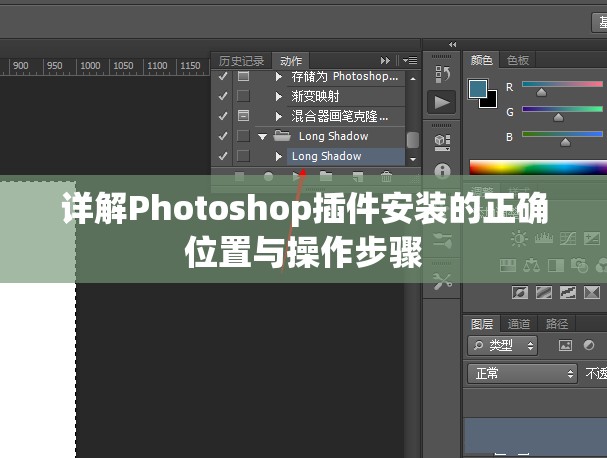Add a Posterize adjustment (diagonal stripes icon)
The height and width of the screenshot is (458, 607).
point(544,293)
